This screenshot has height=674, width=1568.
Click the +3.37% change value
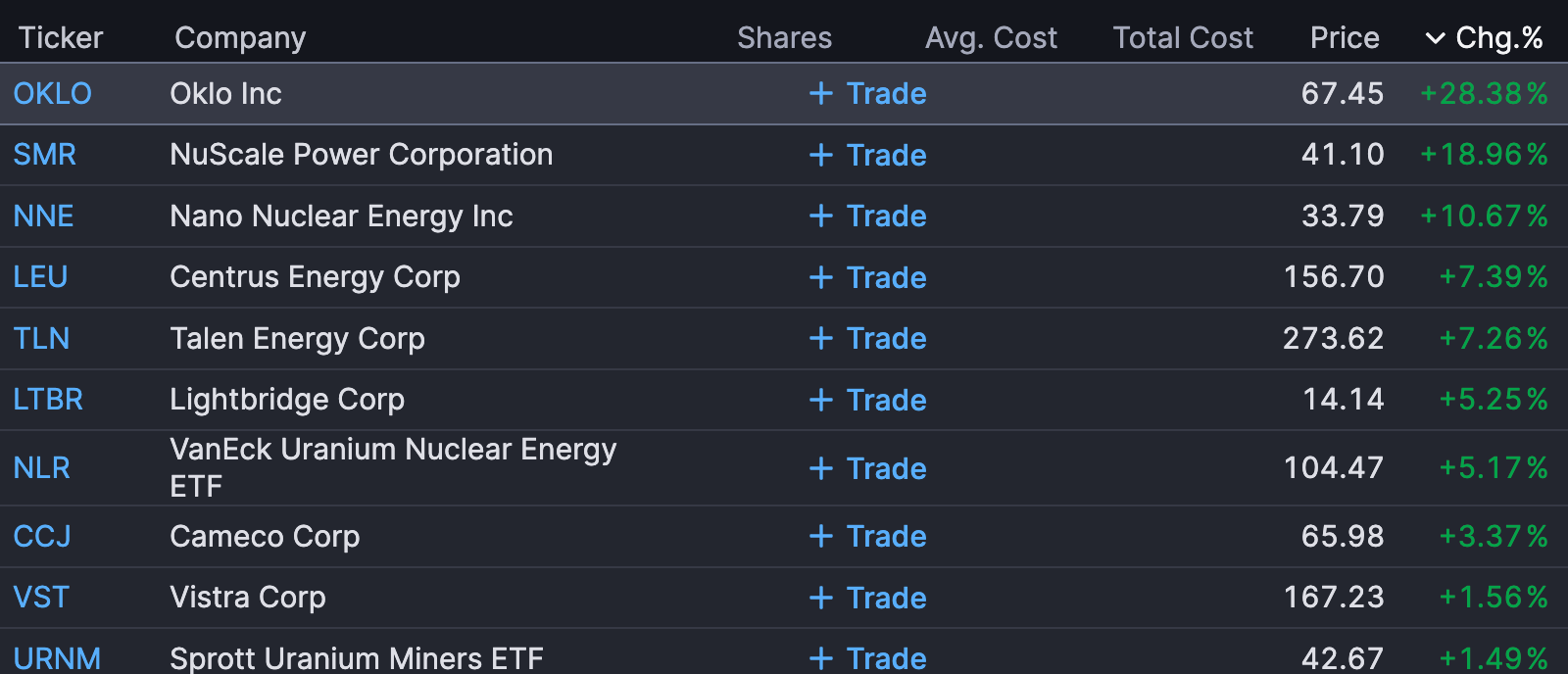tap(1493, 536)
